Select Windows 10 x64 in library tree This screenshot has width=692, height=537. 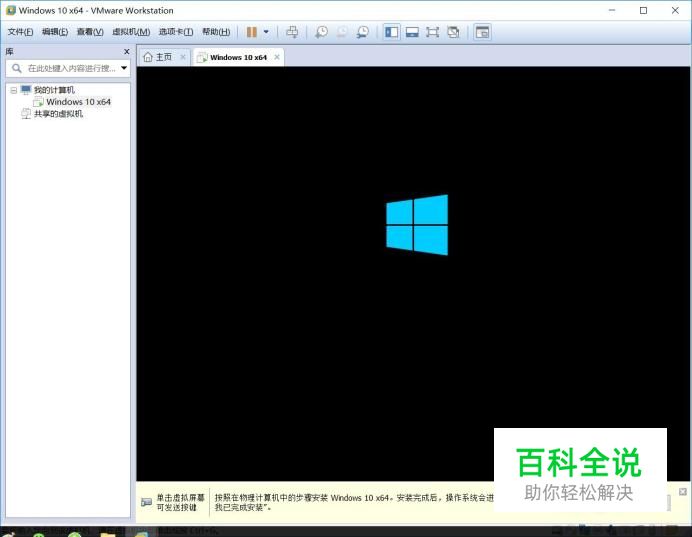78,102
